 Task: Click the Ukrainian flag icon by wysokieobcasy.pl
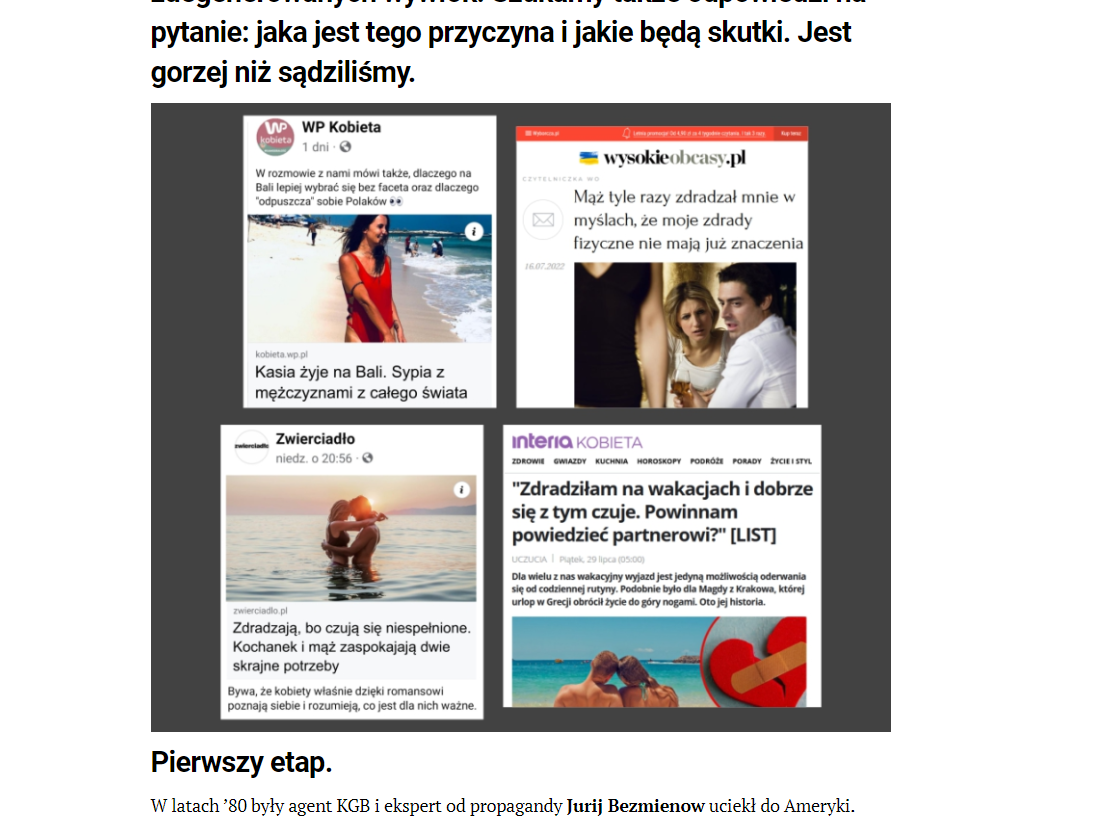(589, 158)
